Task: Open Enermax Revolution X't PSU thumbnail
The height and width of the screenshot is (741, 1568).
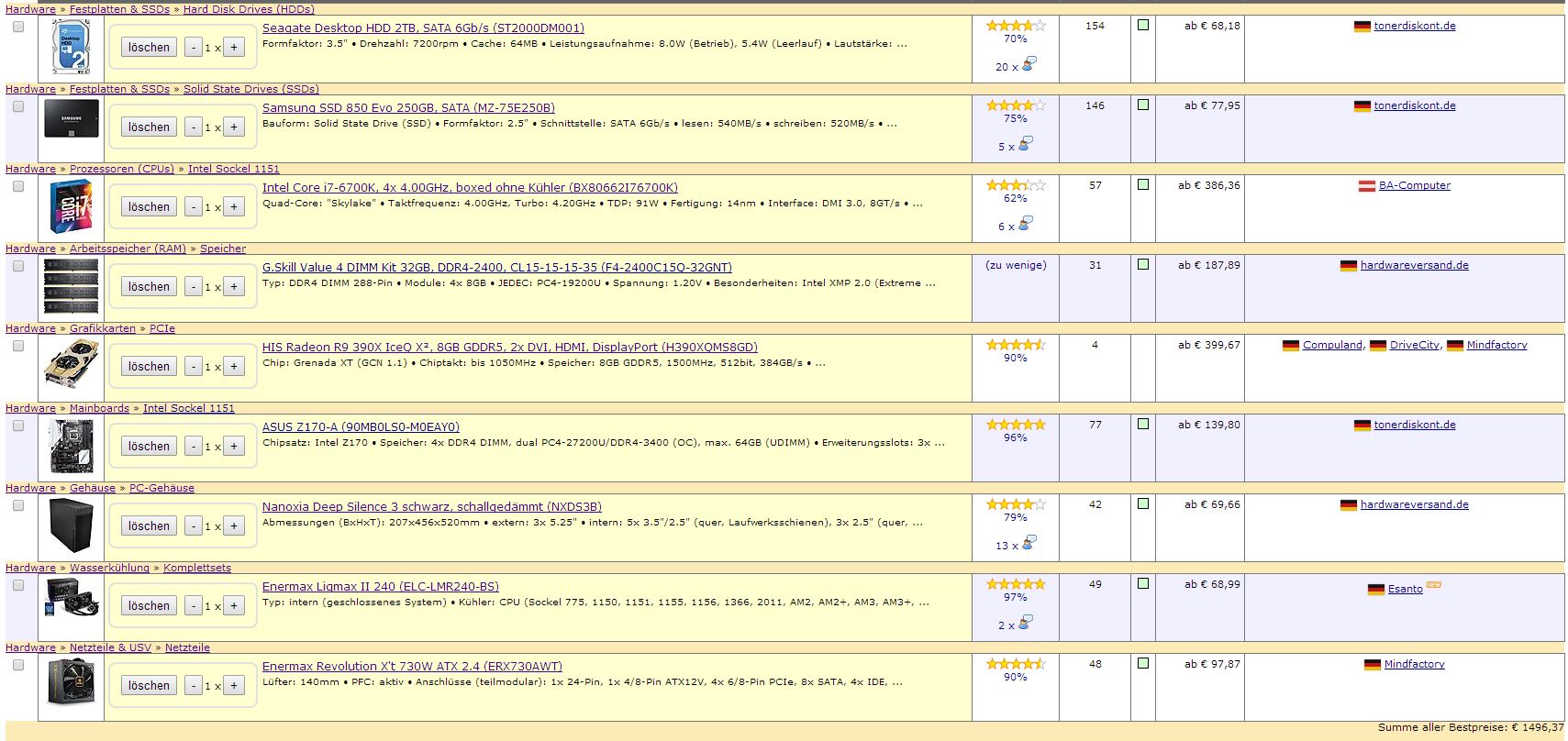Action: pyautogui.click(x=71, y=682)
